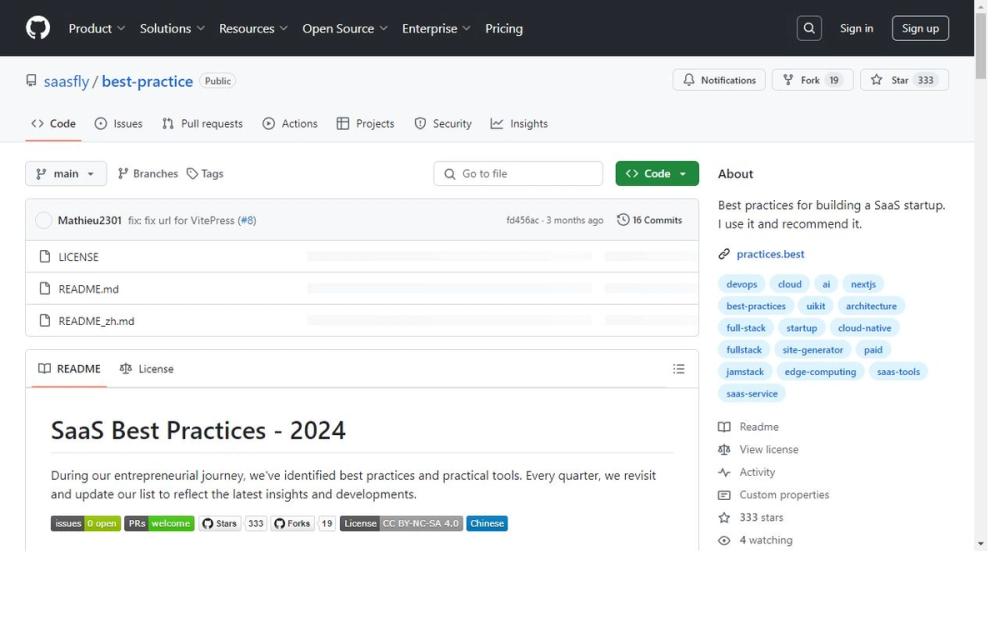The image size is (1000, 625).
Task: Select the best-practices topic tag
Action: click(756, 306)
